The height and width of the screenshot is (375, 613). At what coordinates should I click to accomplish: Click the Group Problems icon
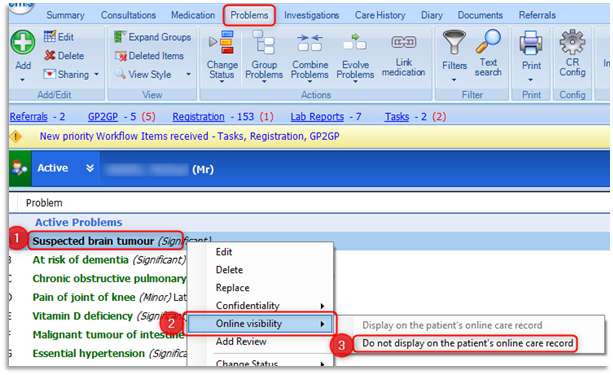click(264, 42)
